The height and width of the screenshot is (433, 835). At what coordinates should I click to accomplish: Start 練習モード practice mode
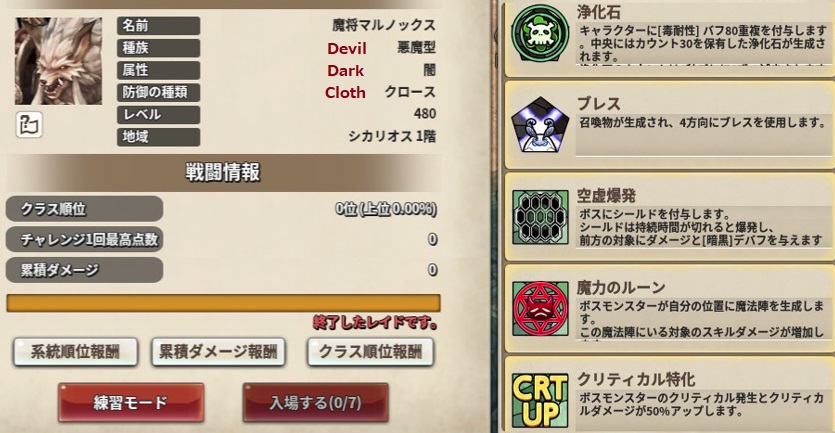point(130,403)
